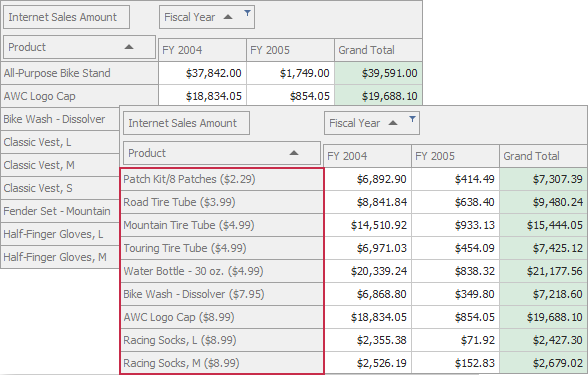Click the $19,688.10 total in the back grid

tap(378, 96)
